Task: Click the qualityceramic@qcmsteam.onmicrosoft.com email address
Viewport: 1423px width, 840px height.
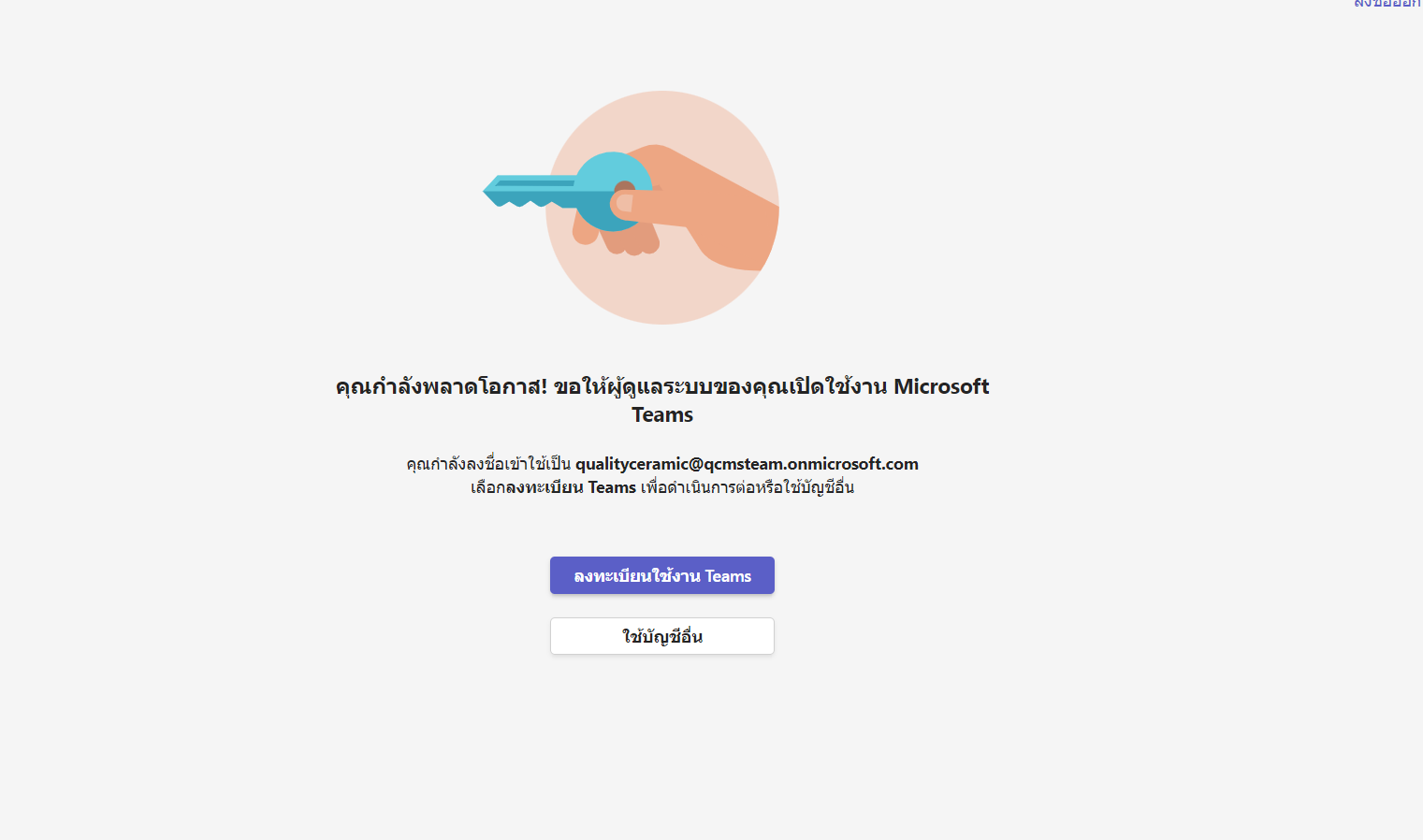Action: (747, 464)
